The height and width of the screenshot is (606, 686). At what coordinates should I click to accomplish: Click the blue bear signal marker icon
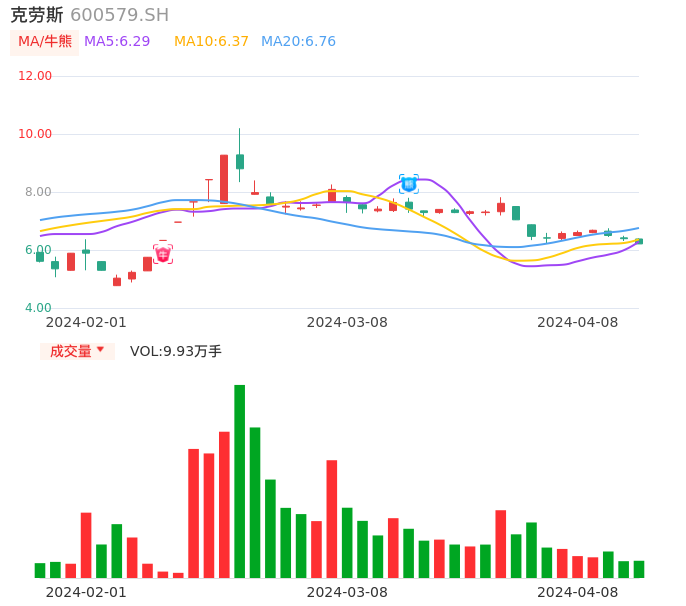pyautogui.click(x=409, y=184)
